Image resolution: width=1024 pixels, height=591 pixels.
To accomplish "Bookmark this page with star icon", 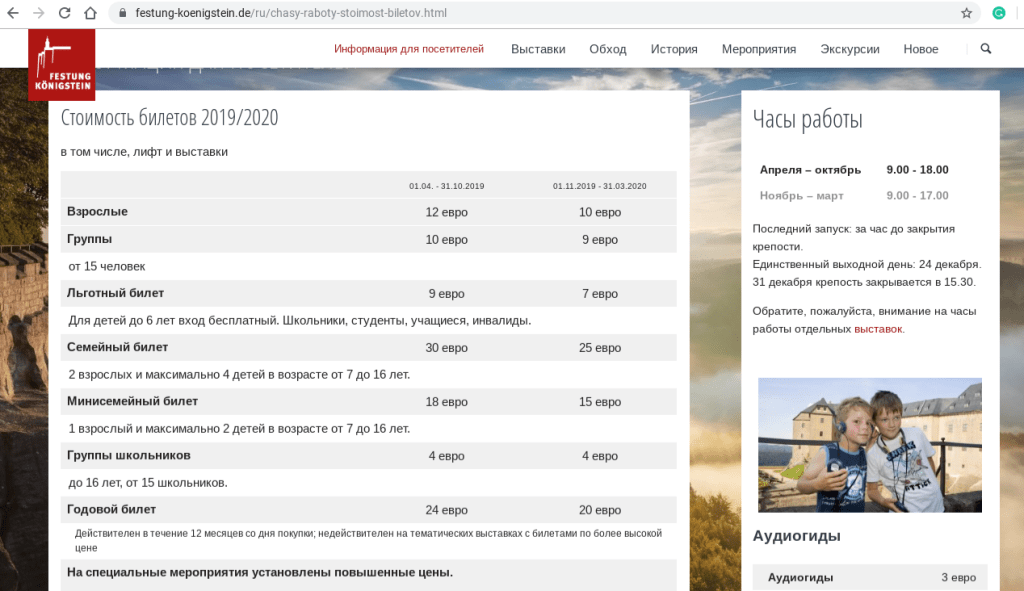I will (x=966, y=13).
